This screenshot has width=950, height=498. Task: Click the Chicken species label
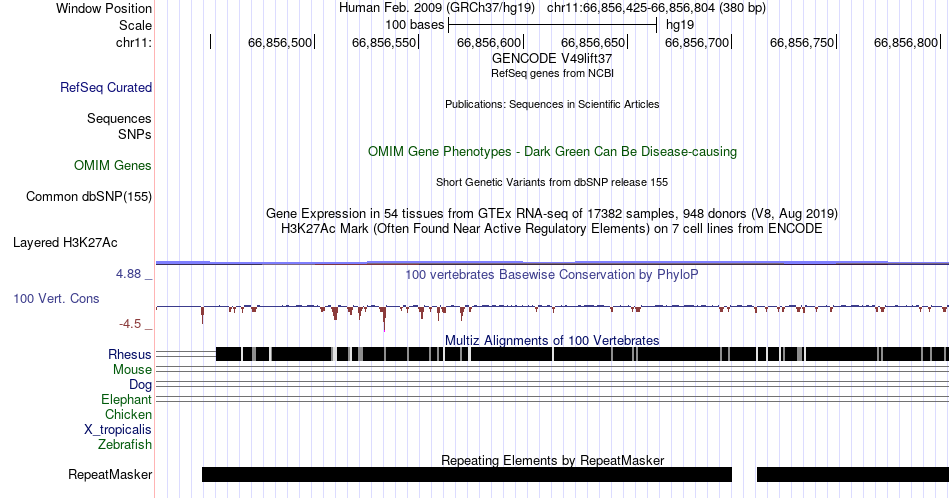[128, 414]
